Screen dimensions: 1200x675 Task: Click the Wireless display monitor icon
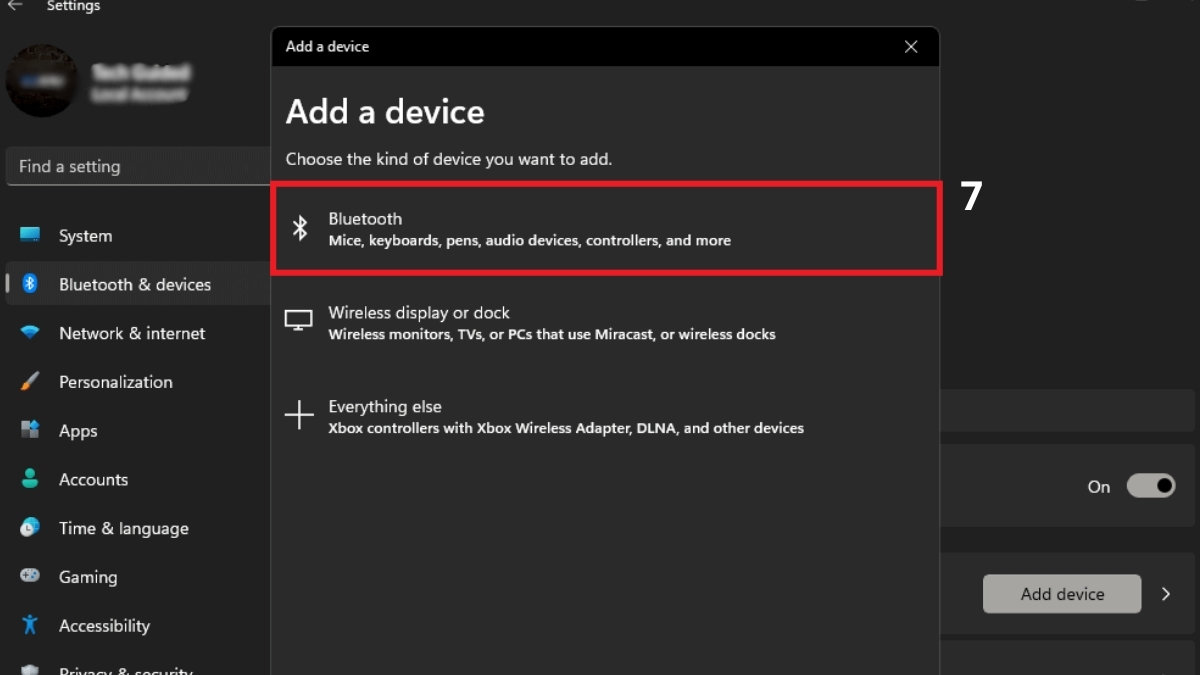pos(299,321)
